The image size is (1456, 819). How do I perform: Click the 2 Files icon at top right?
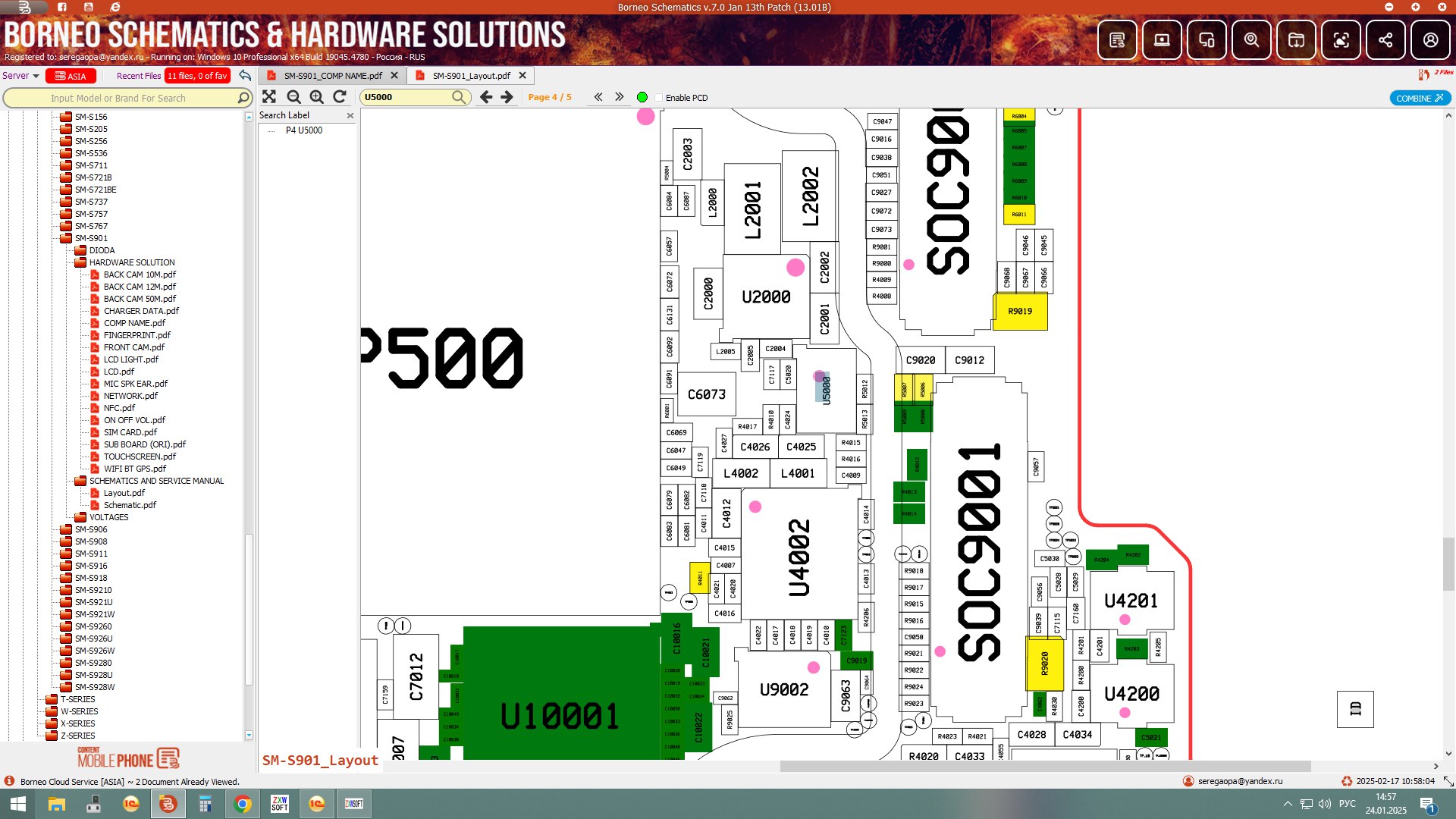click(1436, 74)
